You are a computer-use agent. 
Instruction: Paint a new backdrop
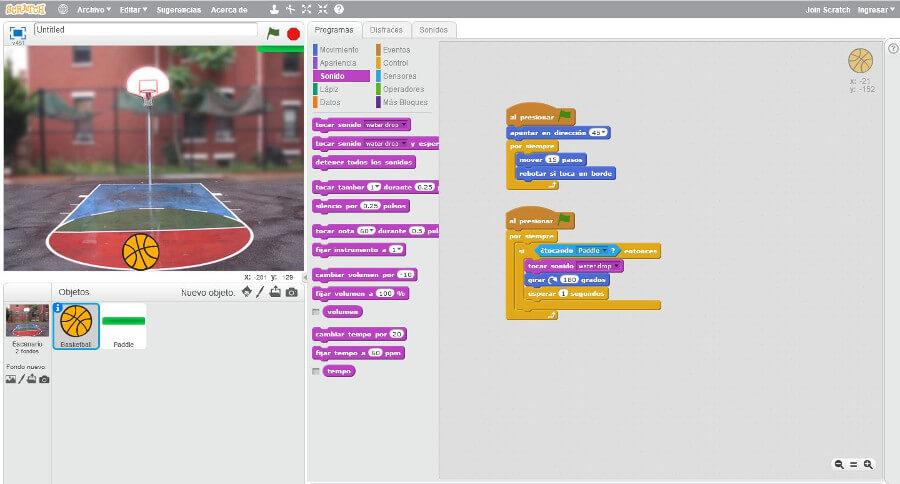pyautogui.click(x=21, y=379)
